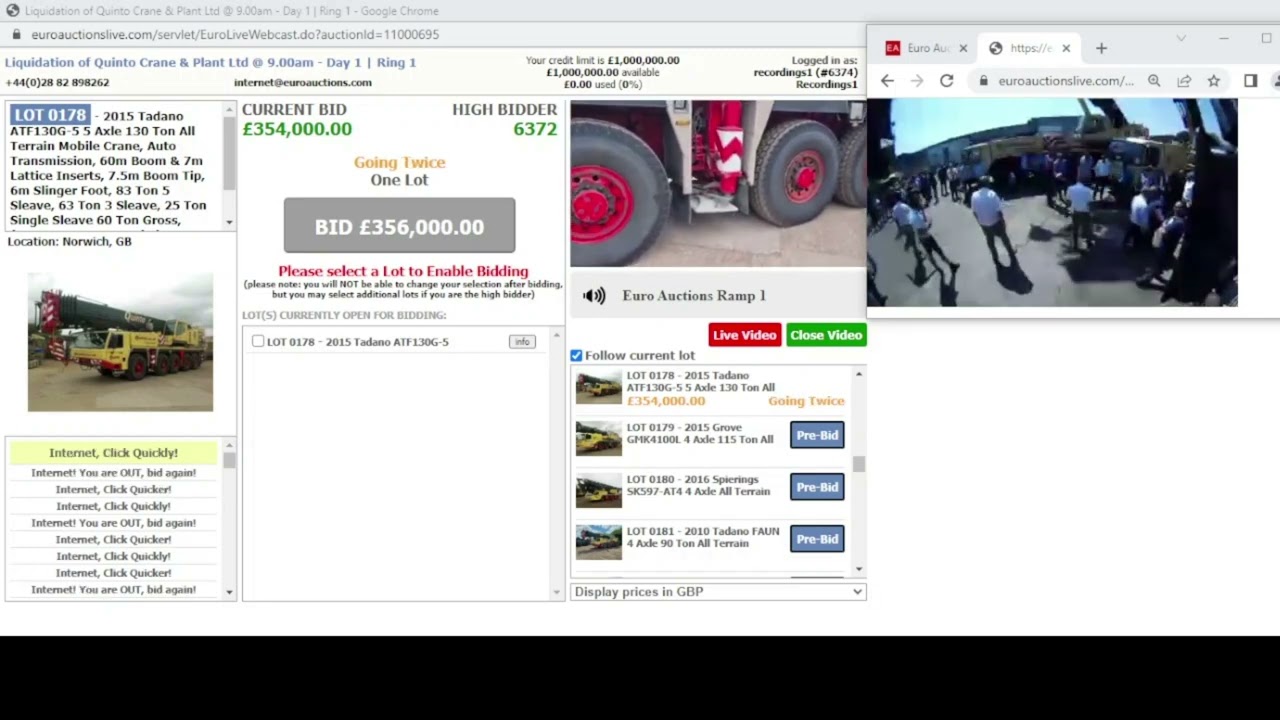Open the side panel icon in Chrome
This screenshot has width=1280, height=720.
[x=1250, y=81]
